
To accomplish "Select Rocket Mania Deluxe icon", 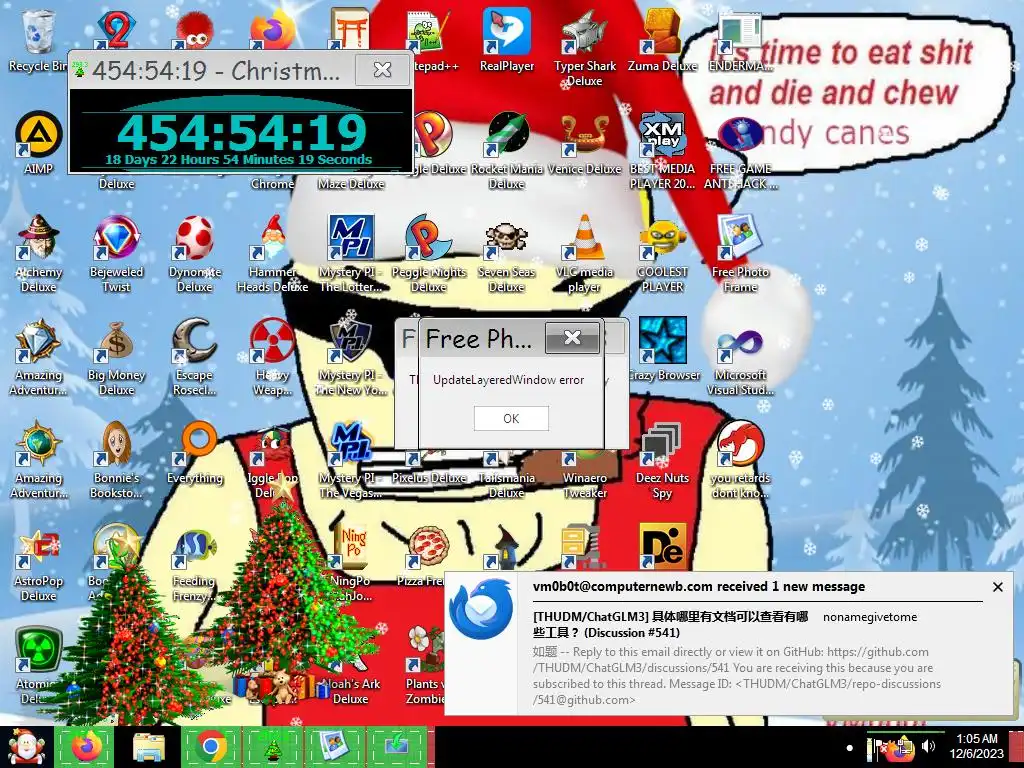I will point(506,152).
